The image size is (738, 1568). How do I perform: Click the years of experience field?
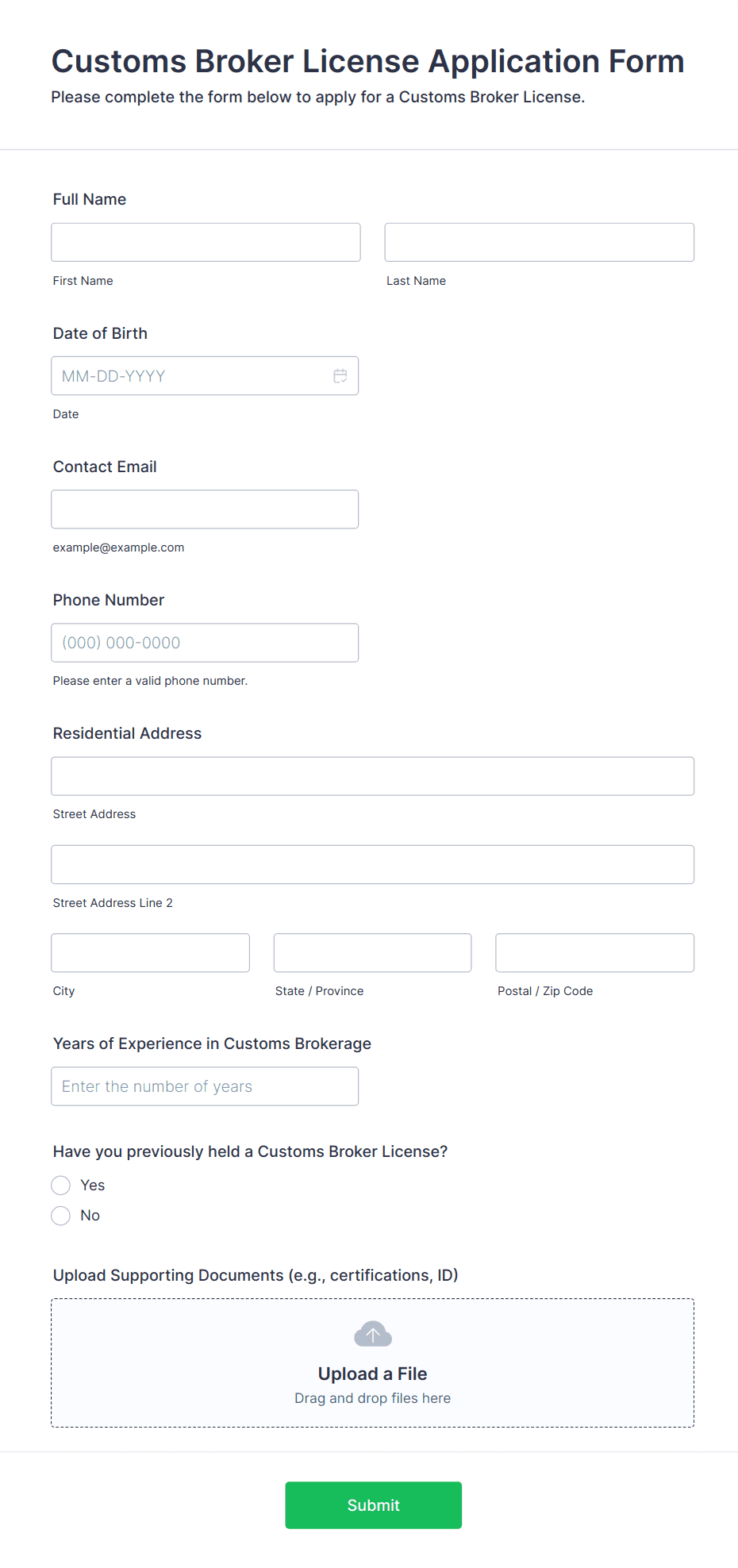[x=205, y=1086]
